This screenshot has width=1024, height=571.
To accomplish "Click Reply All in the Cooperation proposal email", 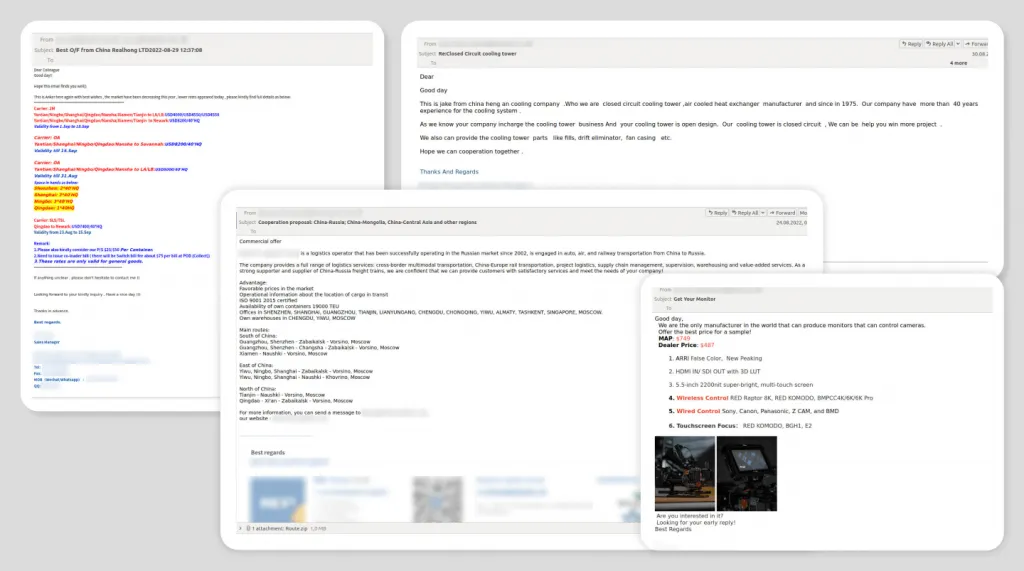I will [x=748, y=213].
